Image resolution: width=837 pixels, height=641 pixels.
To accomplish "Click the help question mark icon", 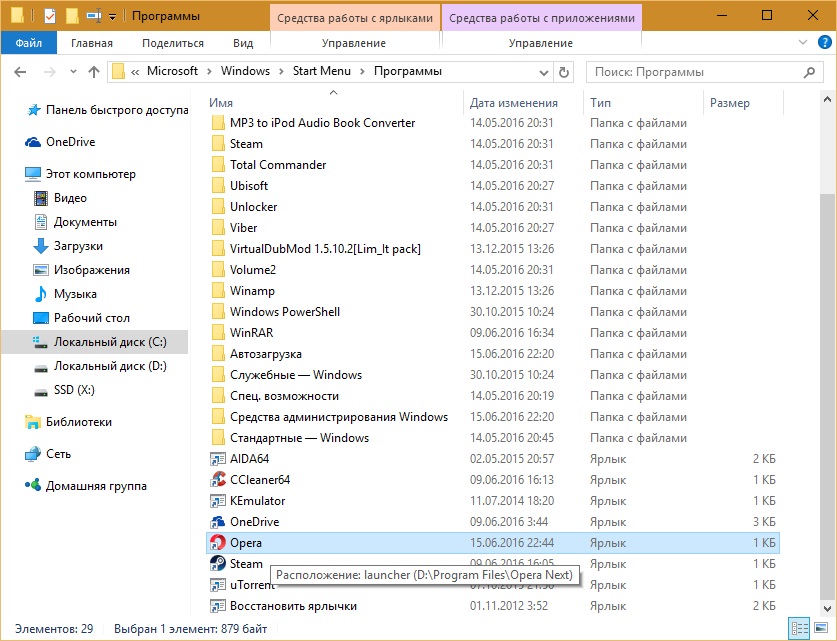I will [825, 43].
